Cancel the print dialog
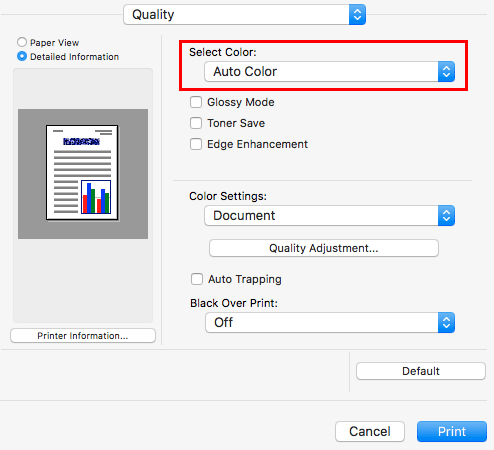The width and height of the screenshot is (494, 450). tap(370, 431)
